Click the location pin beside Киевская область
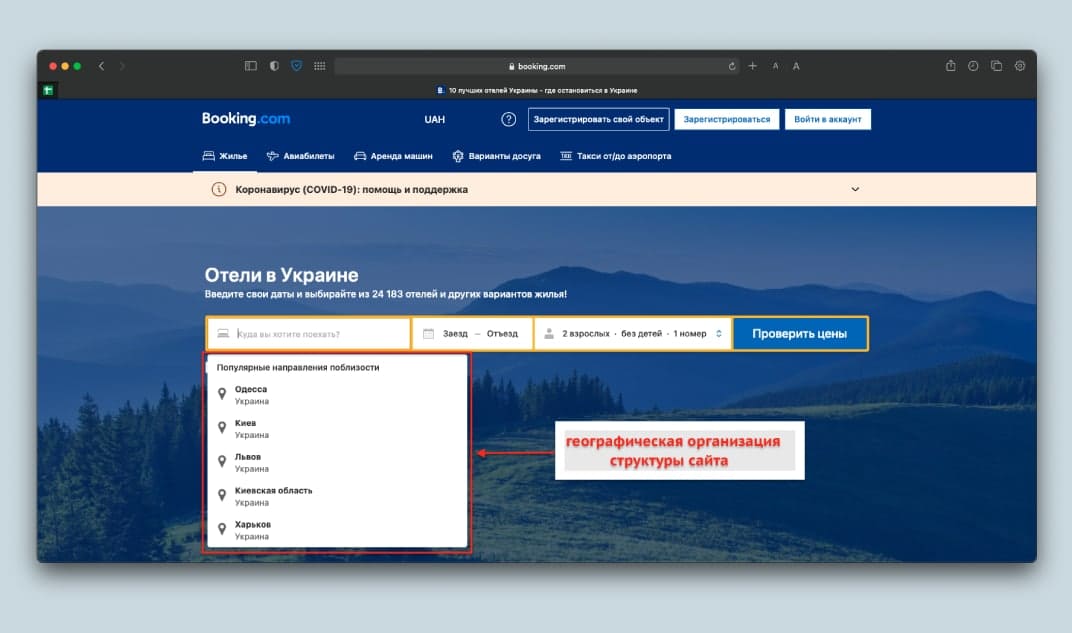 point(222,495)
